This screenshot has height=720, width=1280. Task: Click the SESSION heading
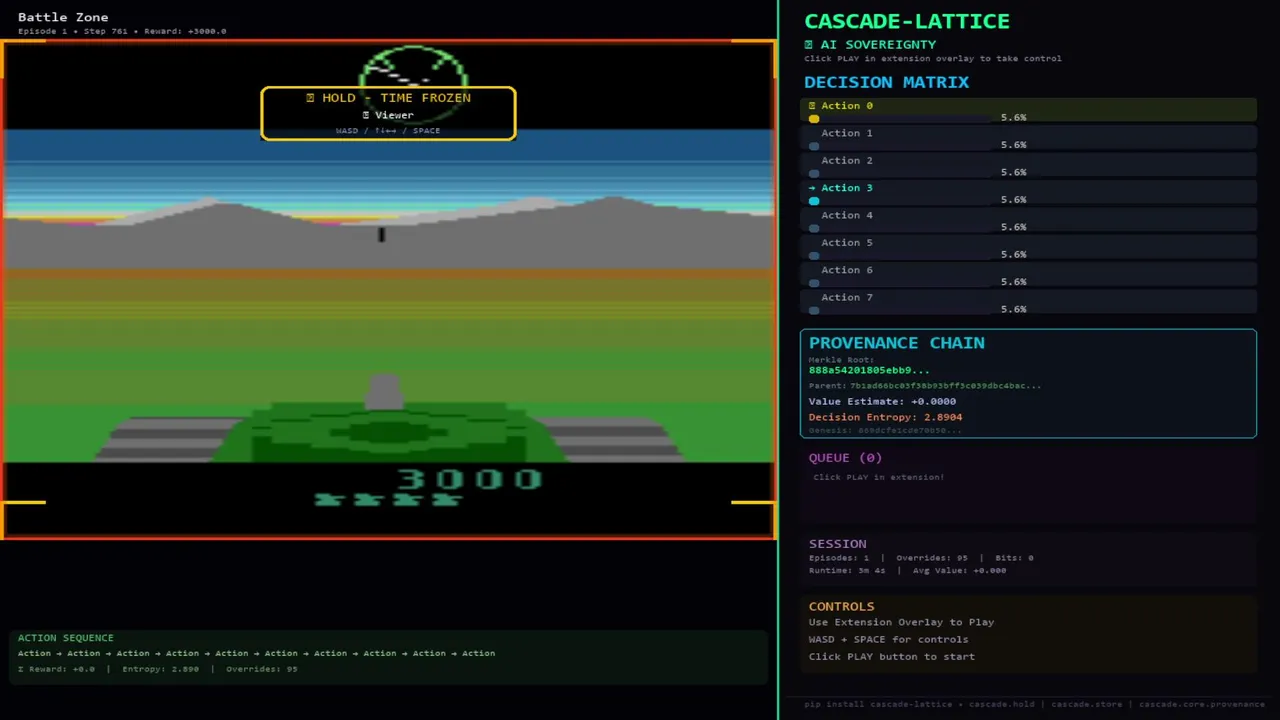coord(838,544)
